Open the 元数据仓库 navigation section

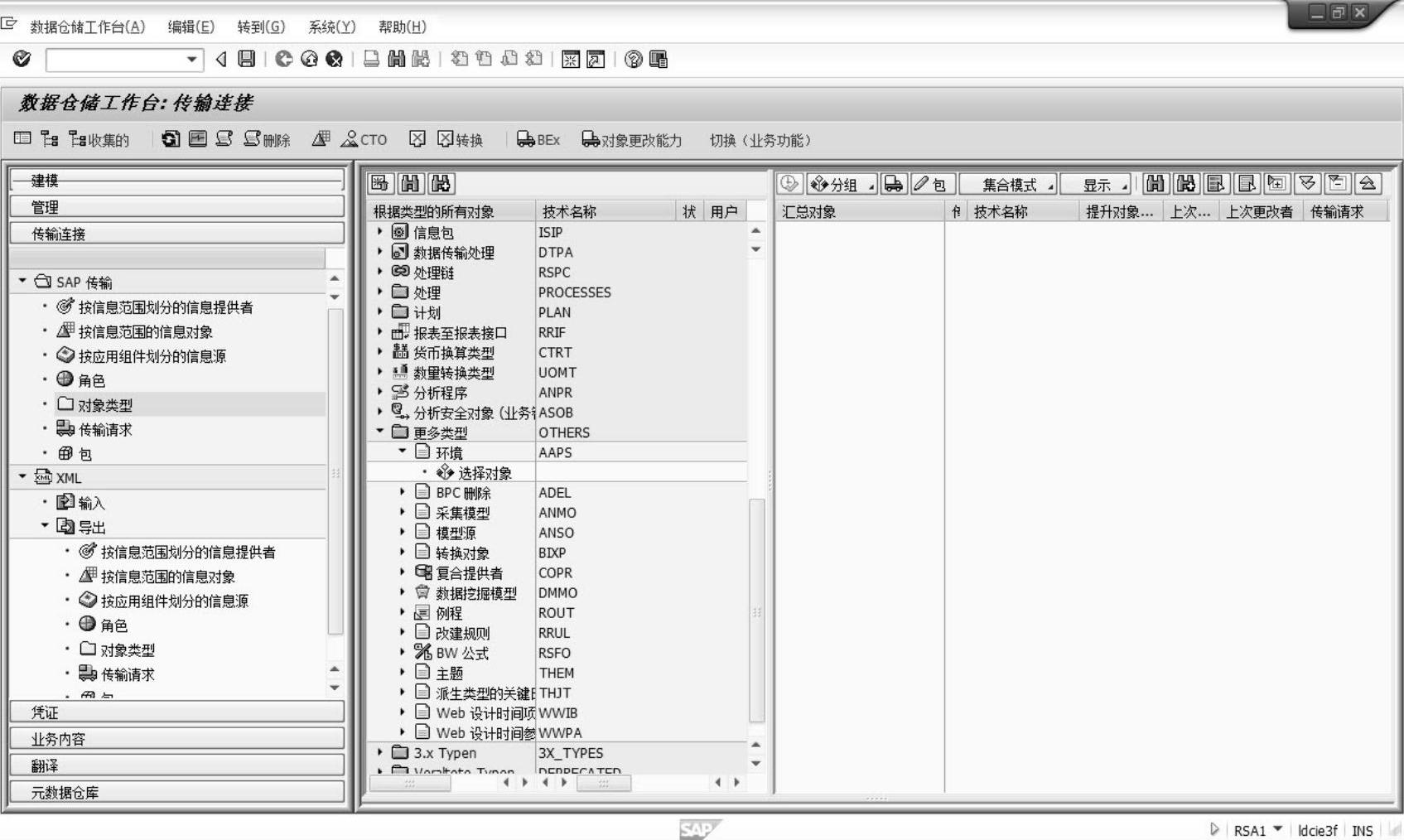pos(177,791)
